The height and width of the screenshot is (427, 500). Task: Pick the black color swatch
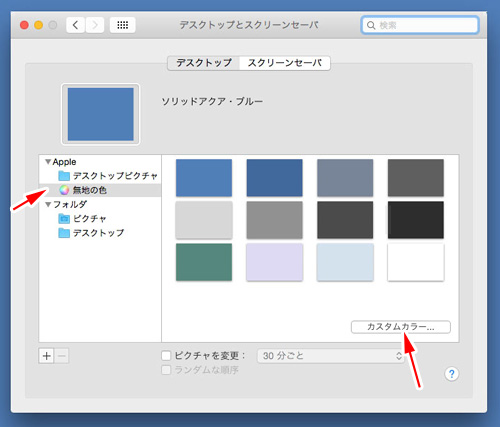click(x=416, y=220)
